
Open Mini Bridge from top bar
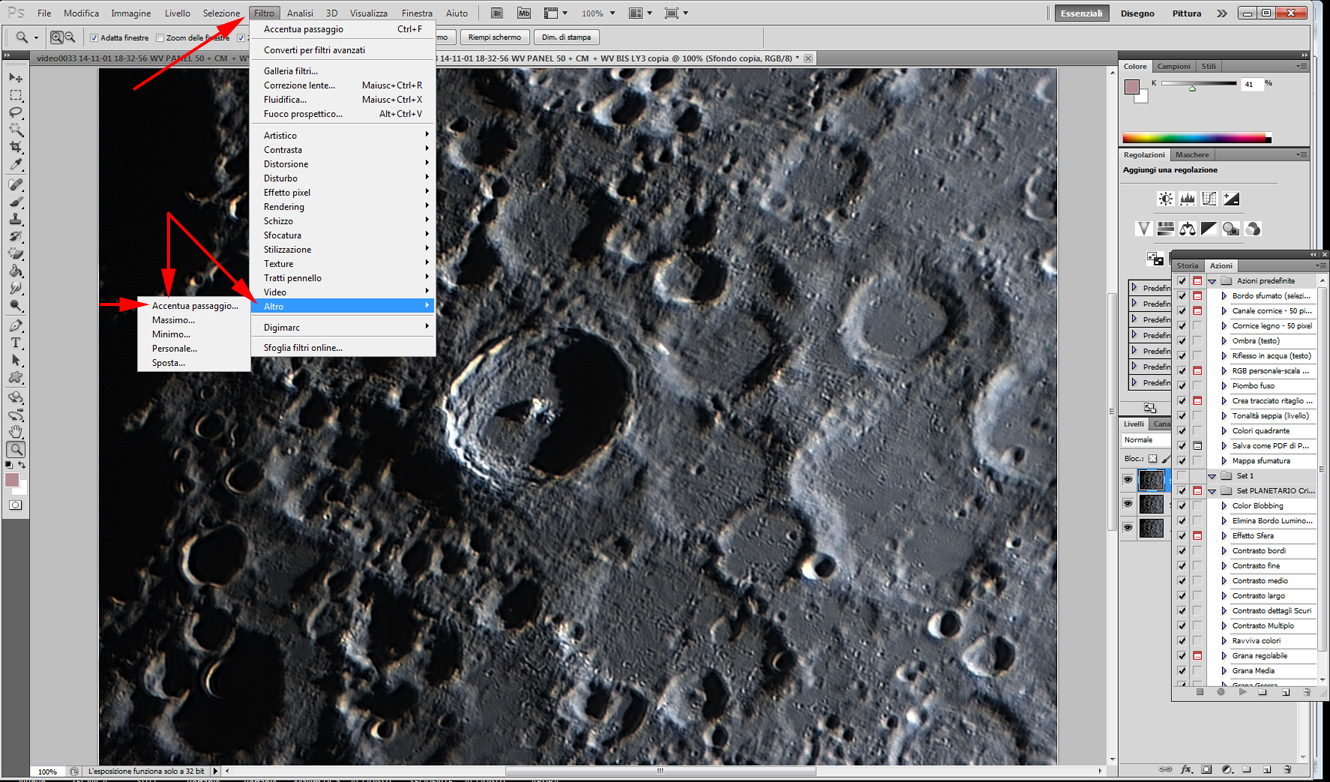click(524, 13)
